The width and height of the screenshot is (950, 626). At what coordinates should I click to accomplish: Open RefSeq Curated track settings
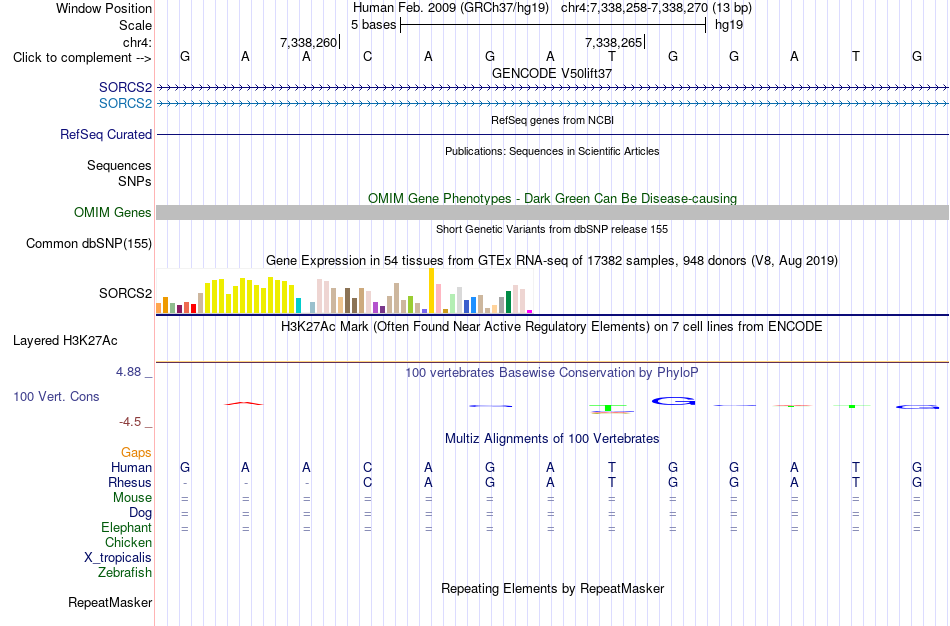pyautogui.click(x=106, y=135)
